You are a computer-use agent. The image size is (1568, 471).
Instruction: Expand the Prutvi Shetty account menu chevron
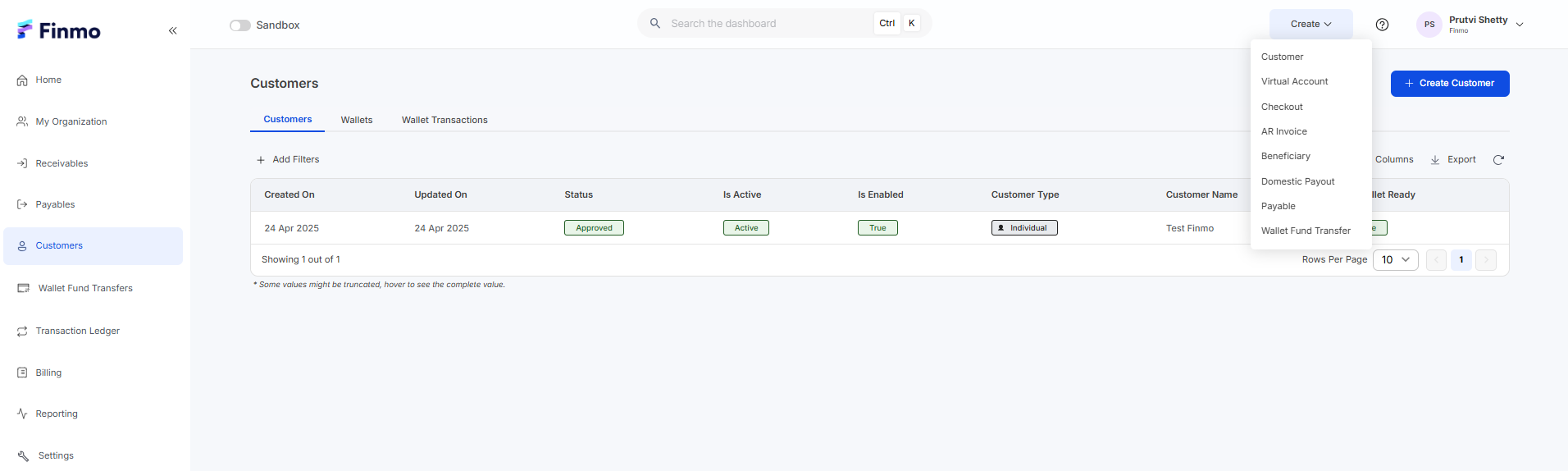pos(1520,25)
